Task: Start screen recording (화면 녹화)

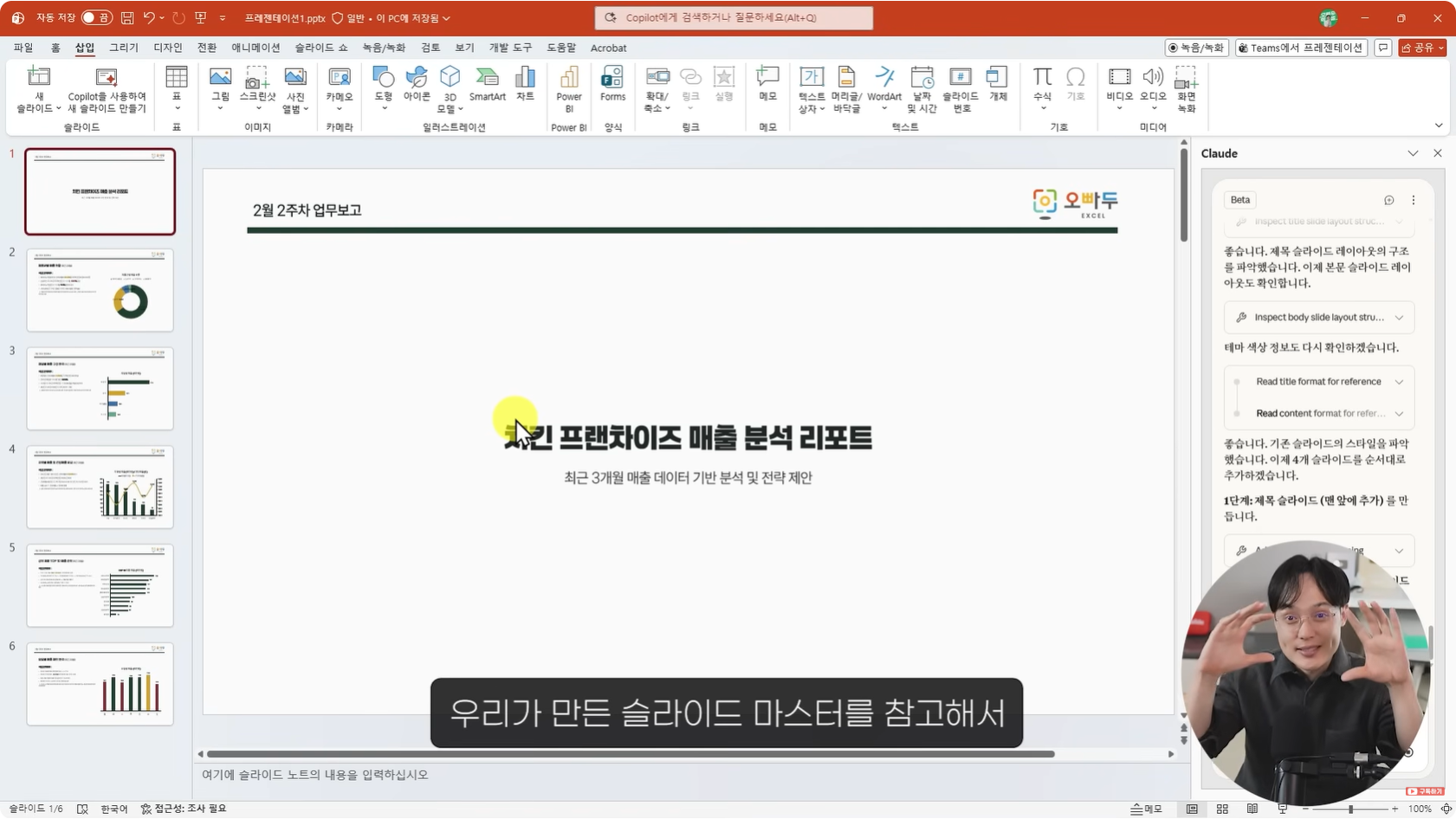Action: (x=1187, y=88)
